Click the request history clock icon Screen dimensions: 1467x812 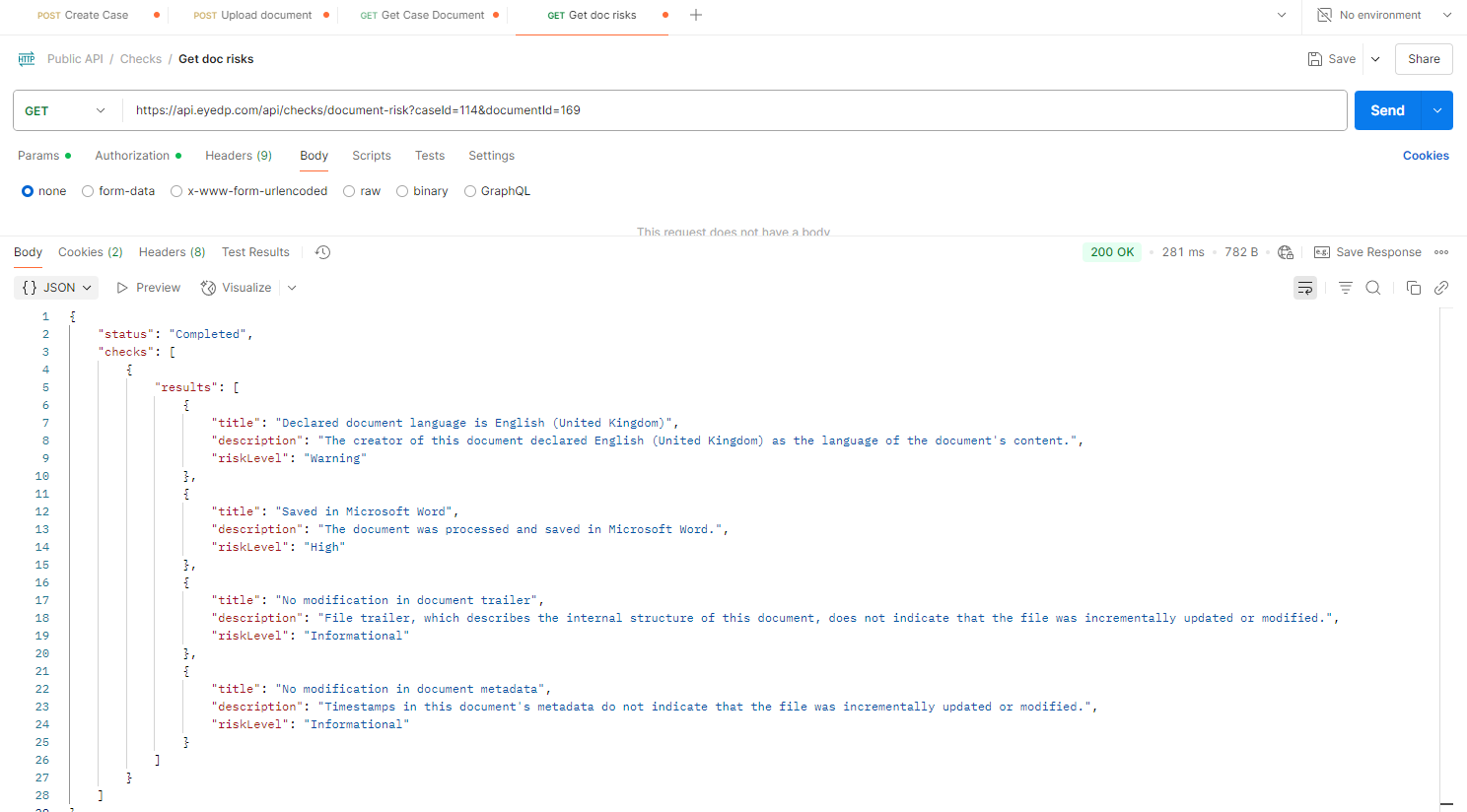[x=322, y=252]
